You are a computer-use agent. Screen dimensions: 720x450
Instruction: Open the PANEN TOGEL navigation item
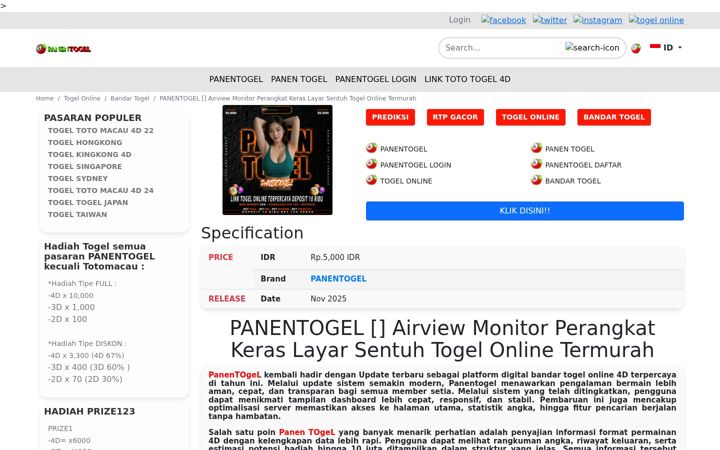coord(299,79)
